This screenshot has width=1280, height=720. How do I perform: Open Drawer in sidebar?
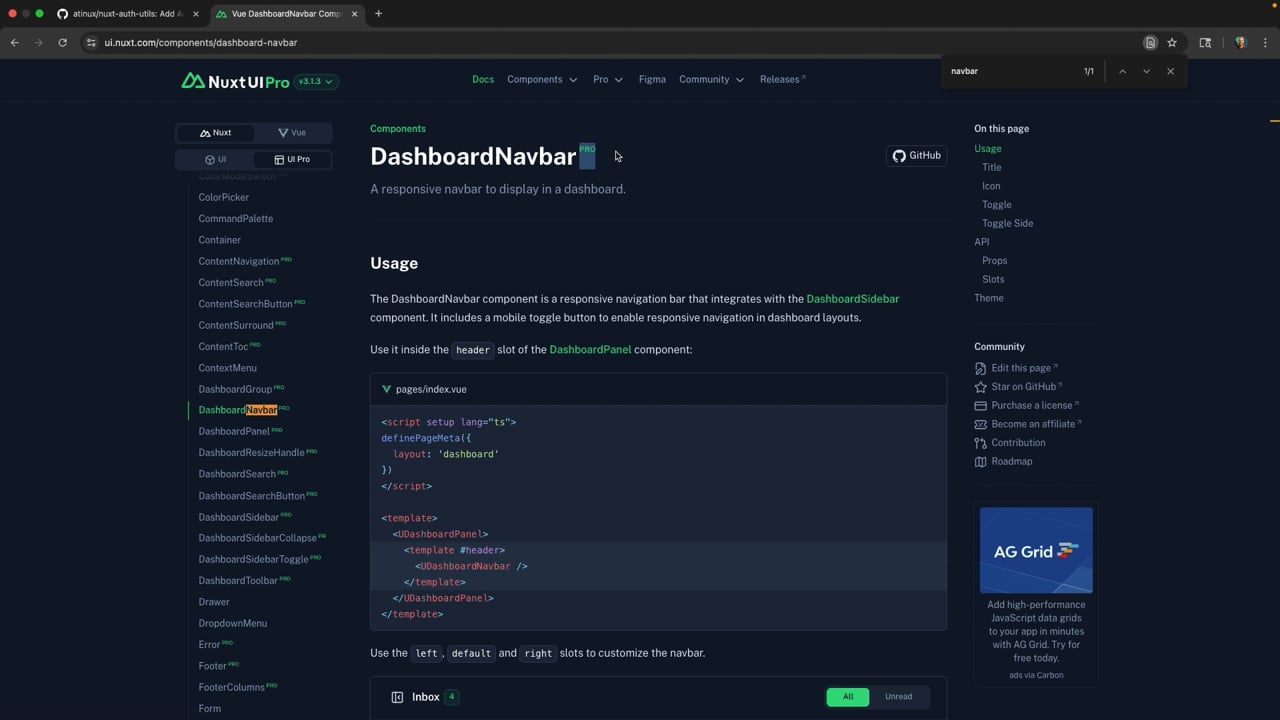[214, 602]
